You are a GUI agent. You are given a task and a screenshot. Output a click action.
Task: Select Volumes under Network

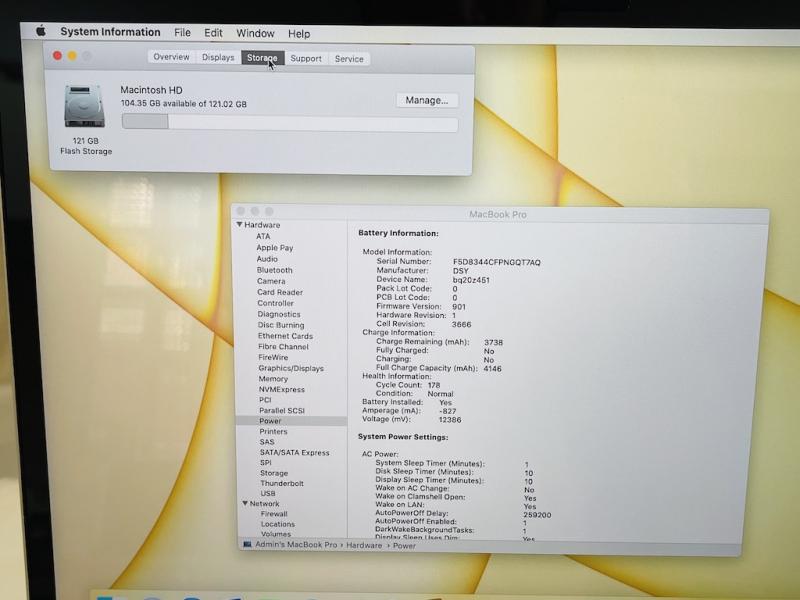coord(276,534)
